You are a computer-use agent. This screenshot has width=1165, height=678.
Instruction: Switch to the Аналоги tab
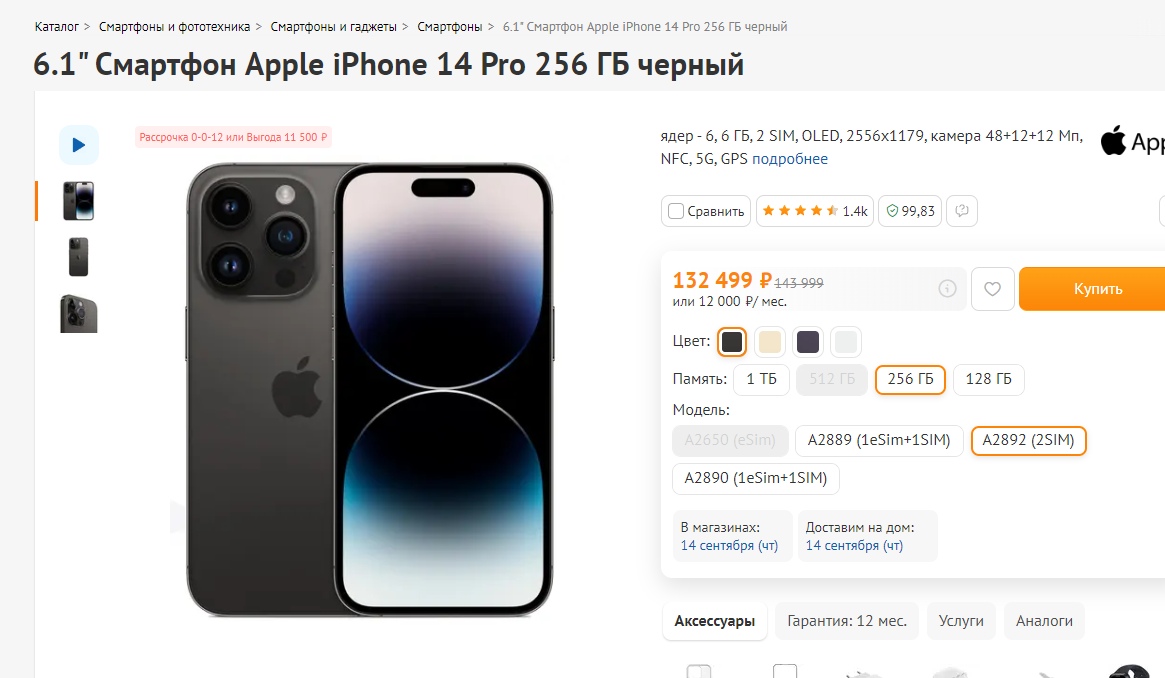click(x=1044, y=621)
